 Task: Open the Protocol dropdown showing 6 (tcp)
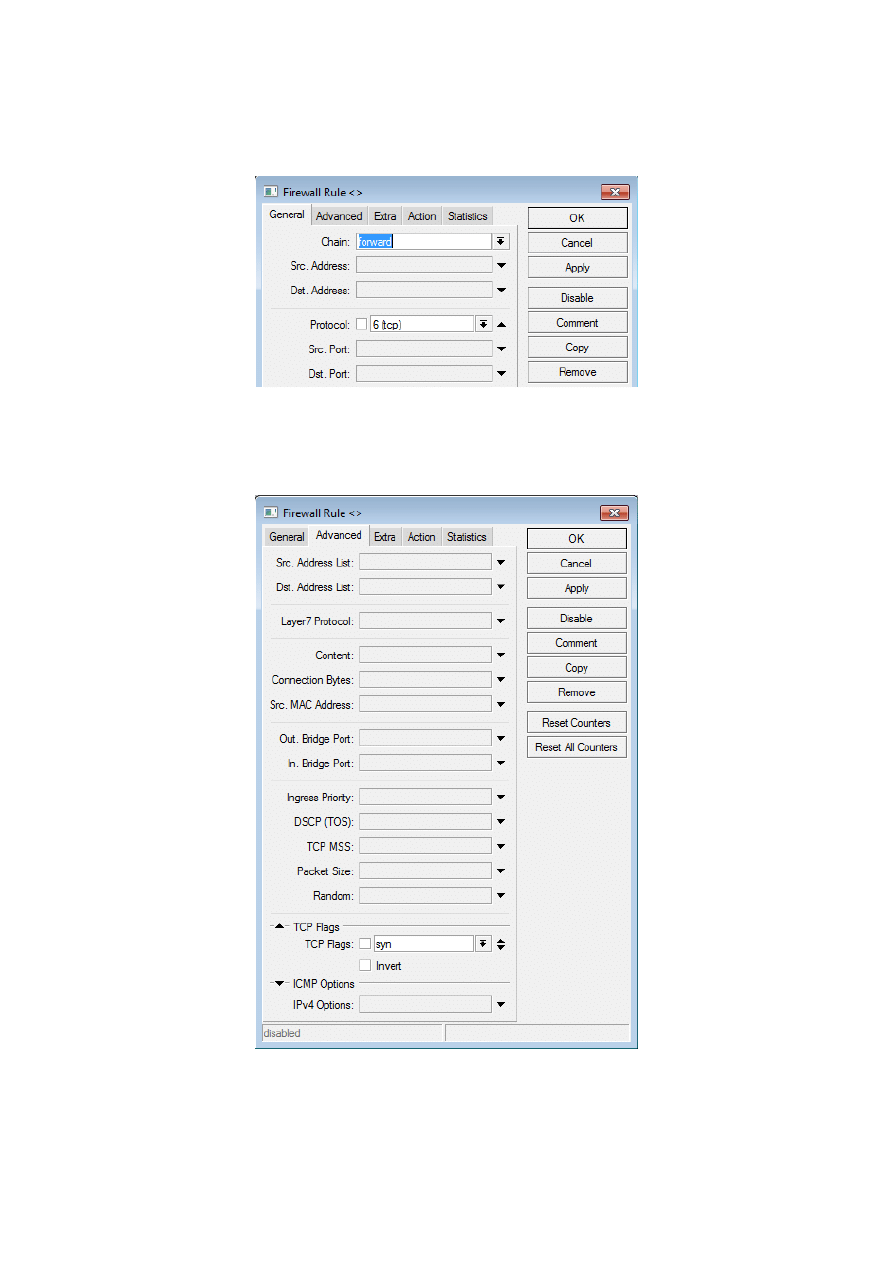(483, 324)
